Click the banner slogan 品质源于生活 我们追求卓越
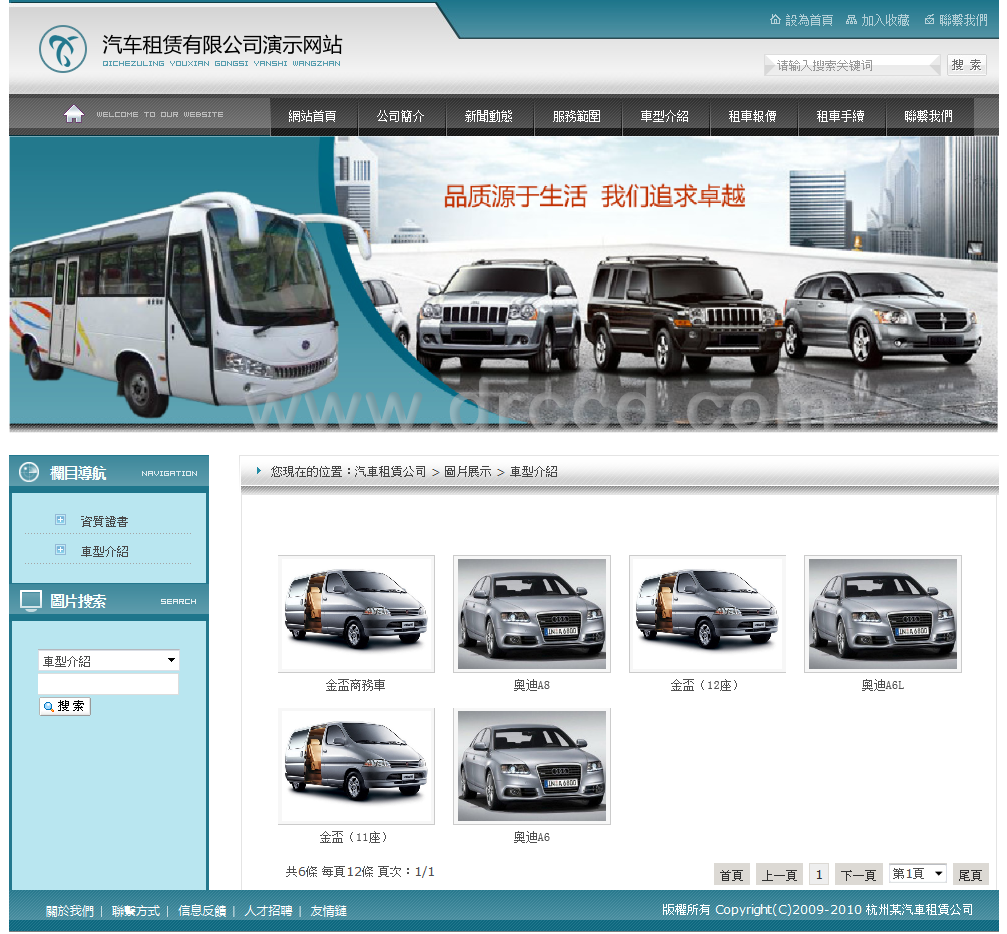 (x=595, y=196)
